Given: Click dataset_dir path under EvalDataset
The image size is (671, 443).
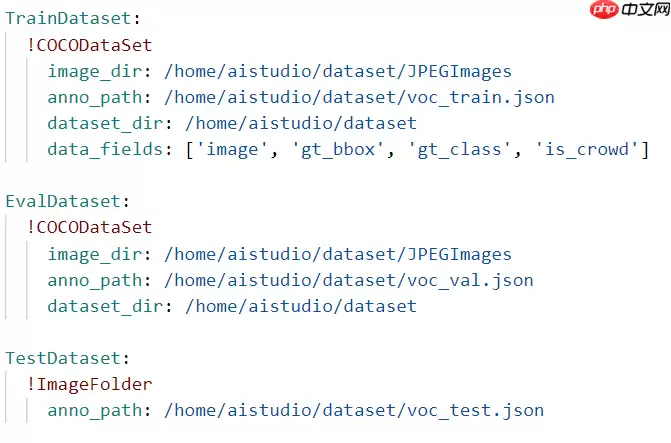Looking at the screenshot, I should pyautogui.click(x=290, y=306).
